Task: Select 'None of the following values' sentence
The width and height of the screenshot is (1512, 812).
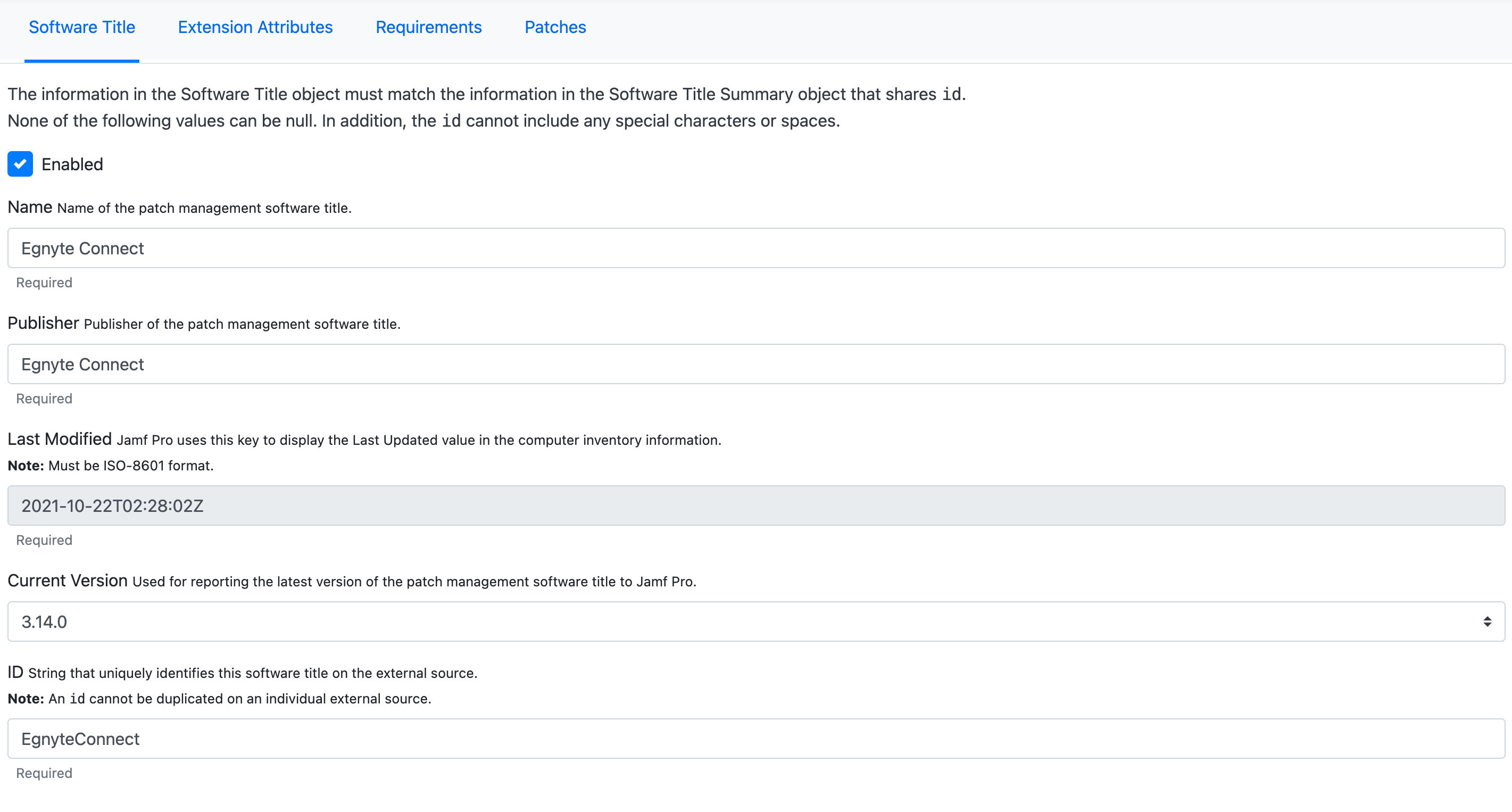Action: [x=424, y=121]
